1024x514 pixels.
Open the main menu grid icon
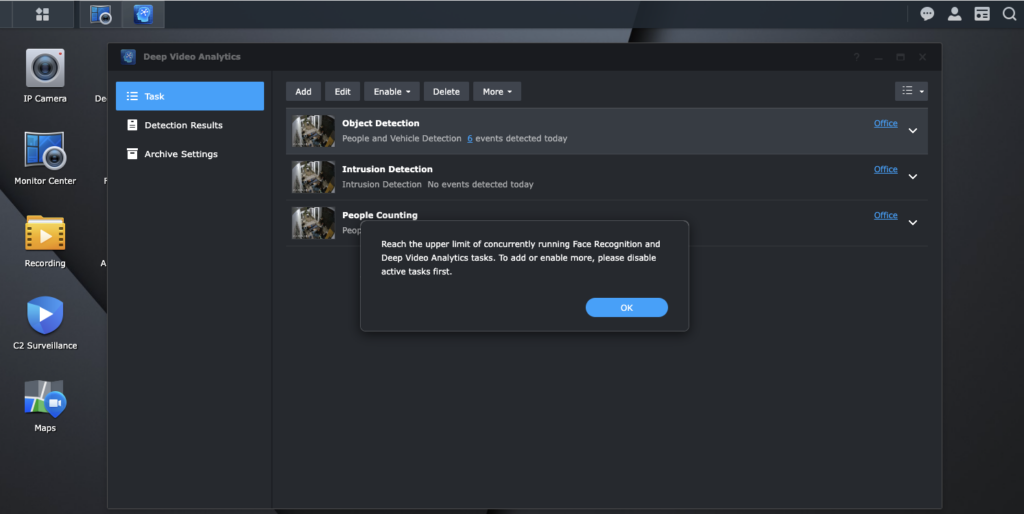point(42,14)
